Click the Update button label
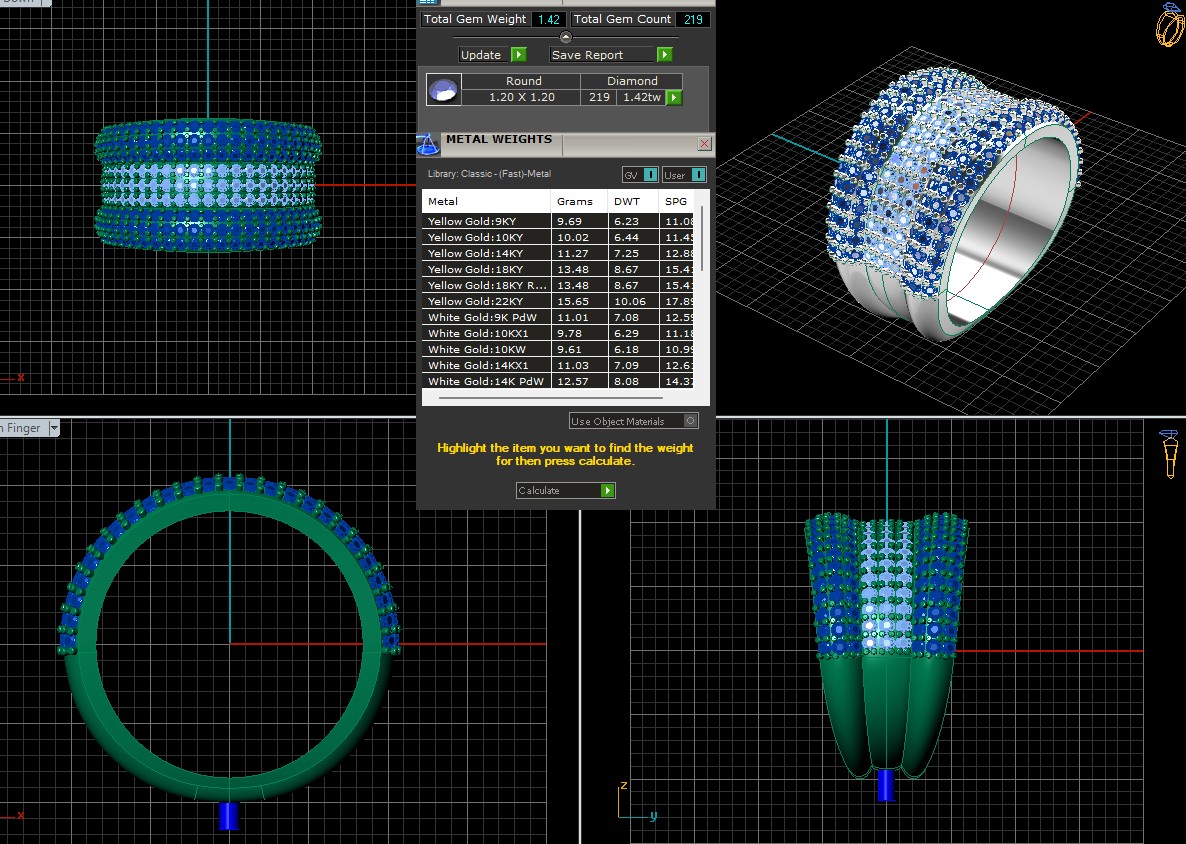 [482, 55]
